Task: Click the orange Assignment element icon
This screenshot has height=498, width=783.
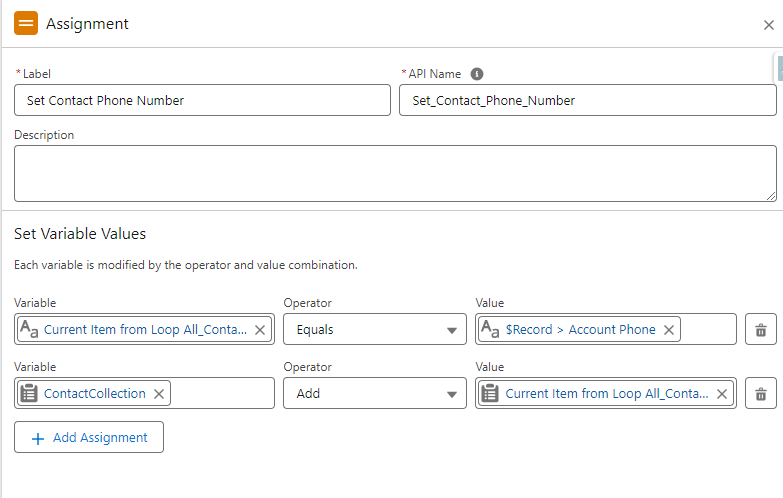Action: point(26,23)
